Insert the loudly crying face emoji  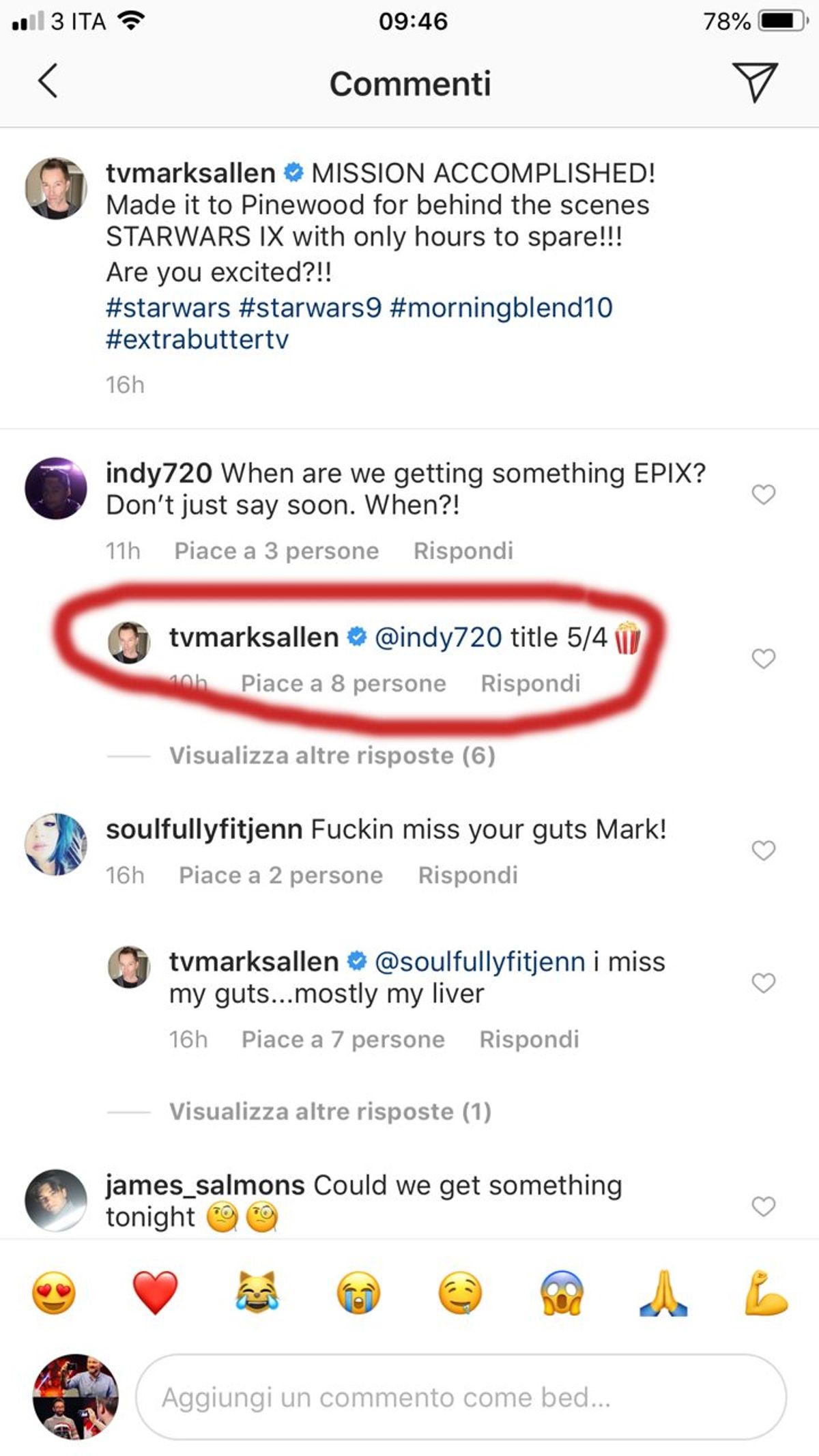[x=358, y=1292]
